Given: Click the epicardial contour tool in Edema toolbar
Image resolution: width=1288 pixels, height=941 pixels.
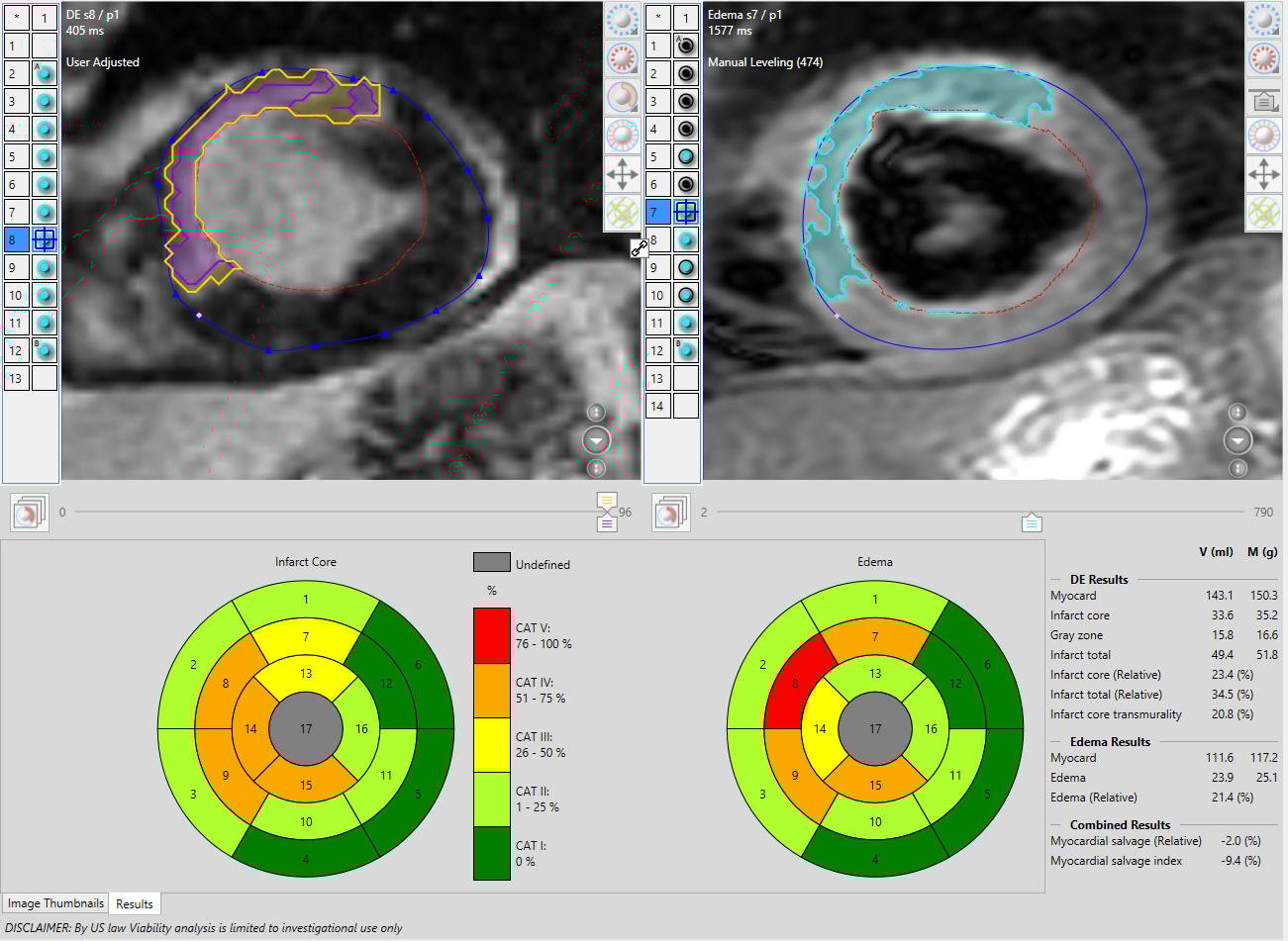Looking at the screenshot, I should tap(1263, 20).
